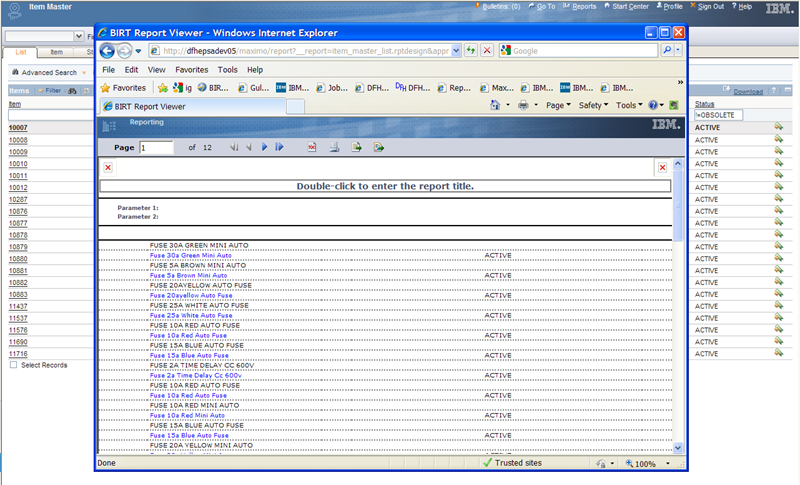Click the add to favorites bar star icon
The image size is (800, 485).
163,88
